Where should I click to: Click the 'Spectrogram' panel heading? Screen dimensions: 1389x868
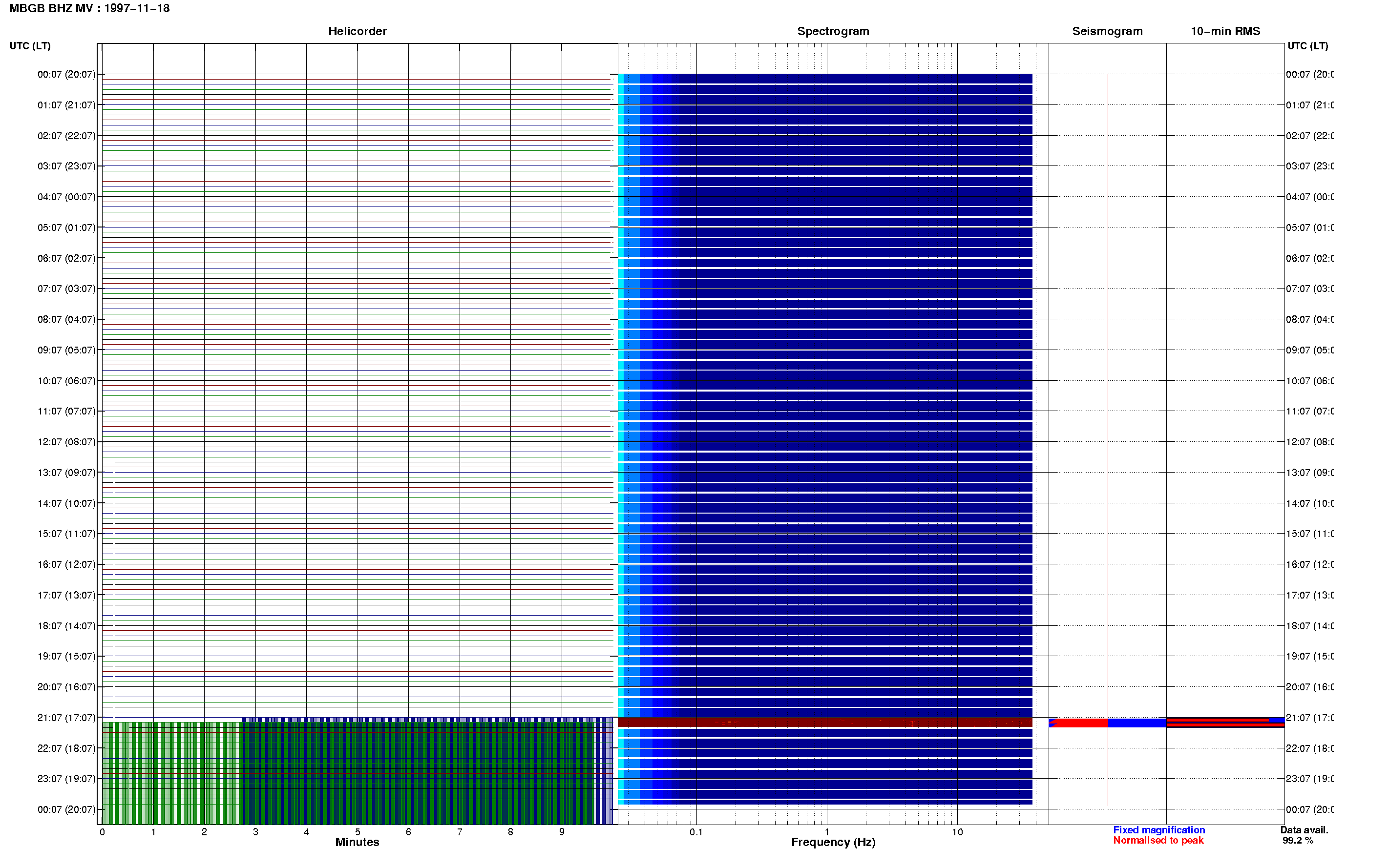point(833,32)
